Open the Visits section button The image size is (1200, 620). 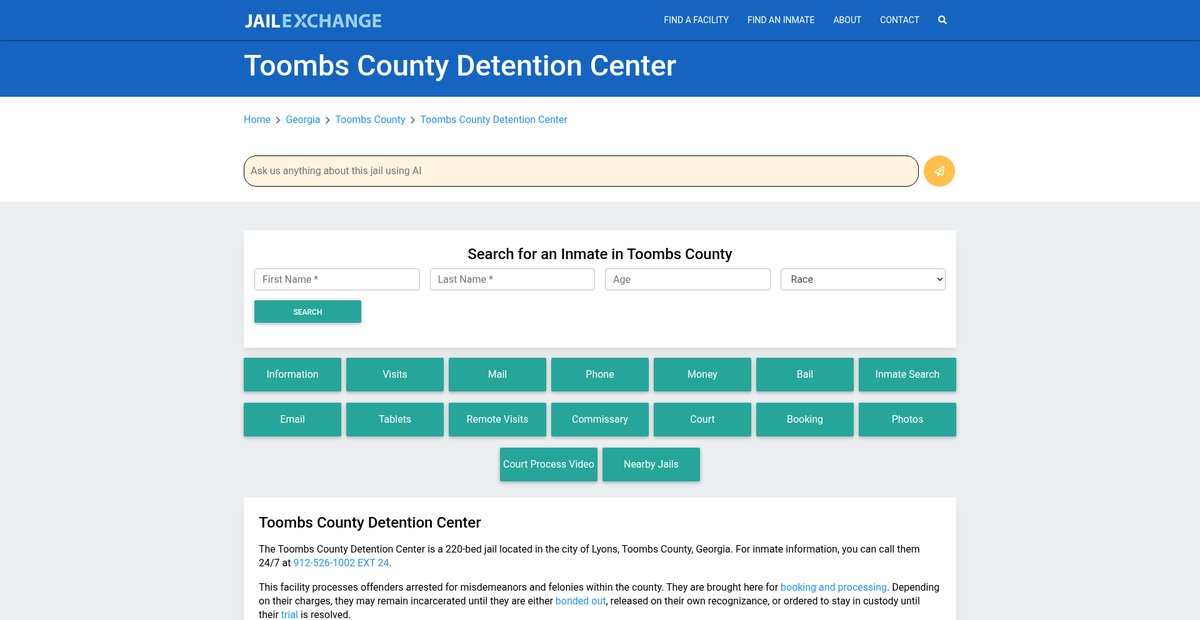[x=395, y=375]
